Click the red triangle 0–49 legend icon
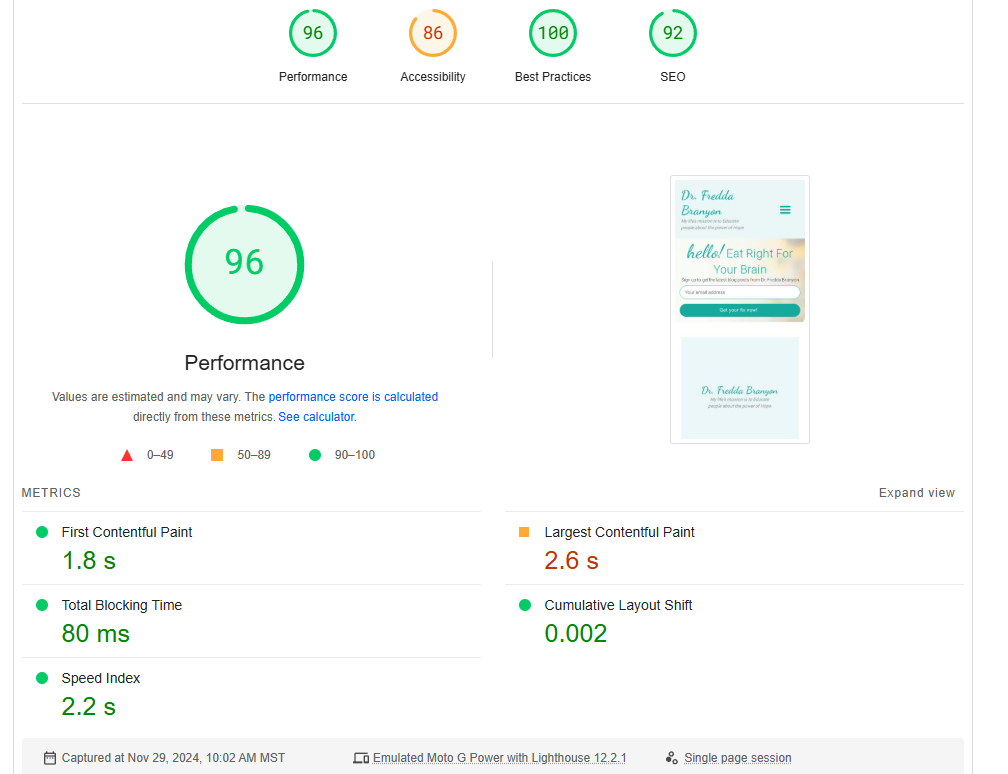Viewport: 1008px width, 774px height. pos(127,456)
